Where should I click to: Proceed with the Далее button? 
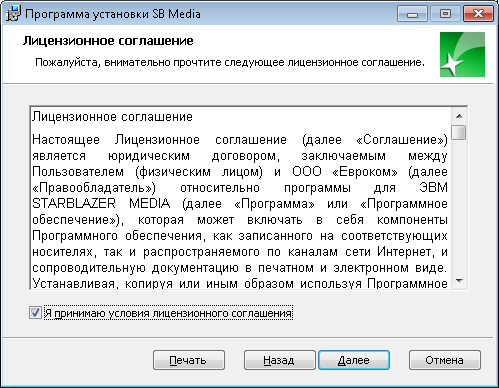(354, 360)
